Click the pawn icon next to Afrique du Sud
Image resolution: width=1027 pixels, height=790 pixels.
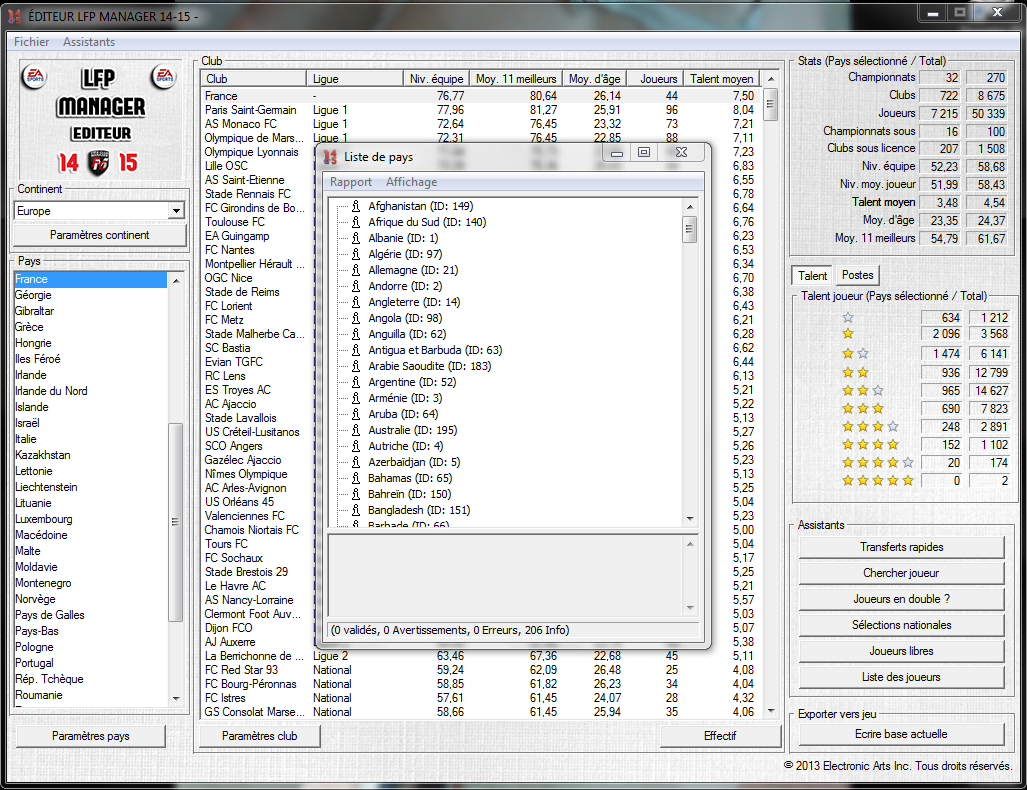(x=356, y=222)
